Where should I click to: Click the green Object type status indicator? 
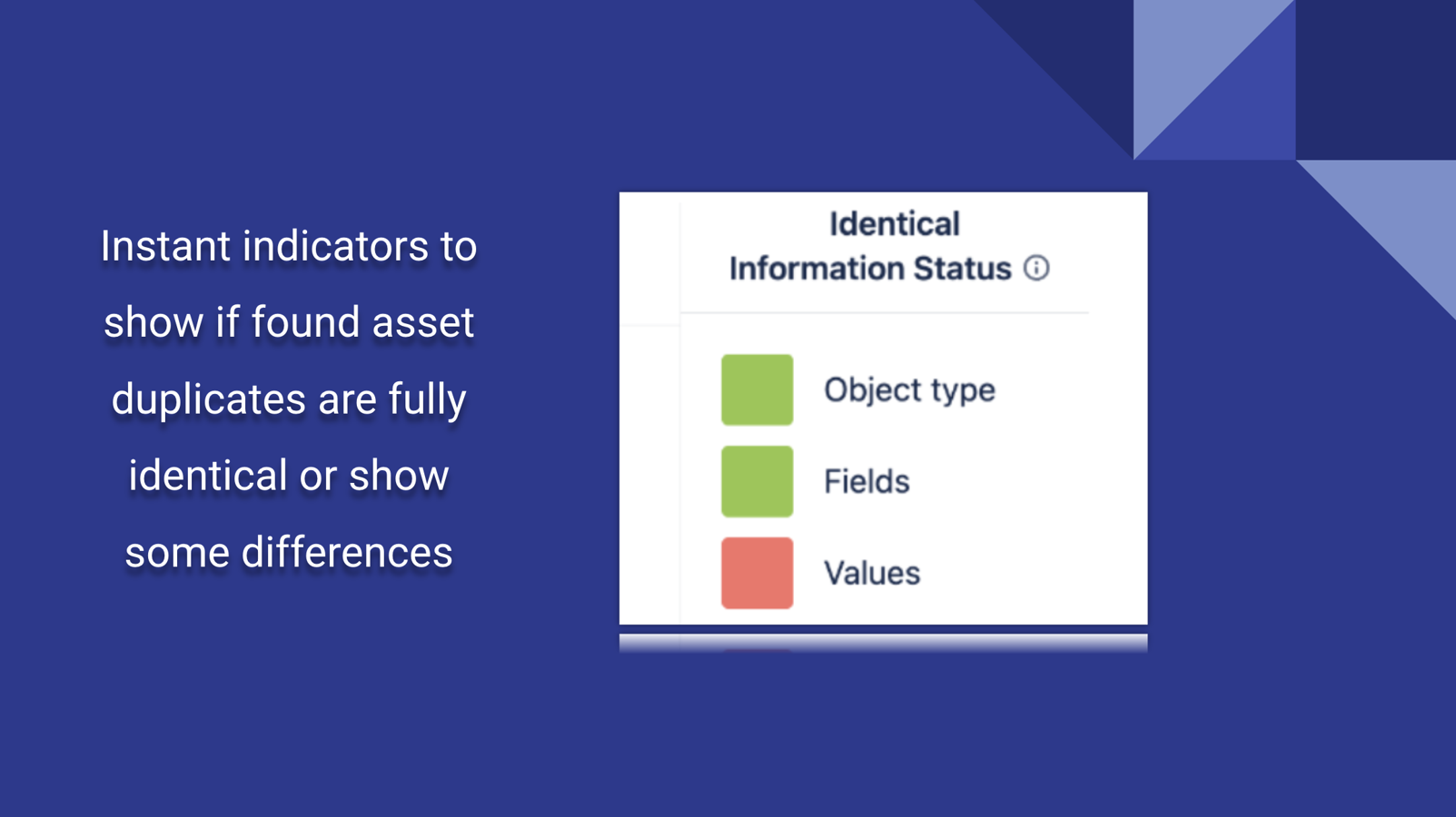[x=757, y=389]
